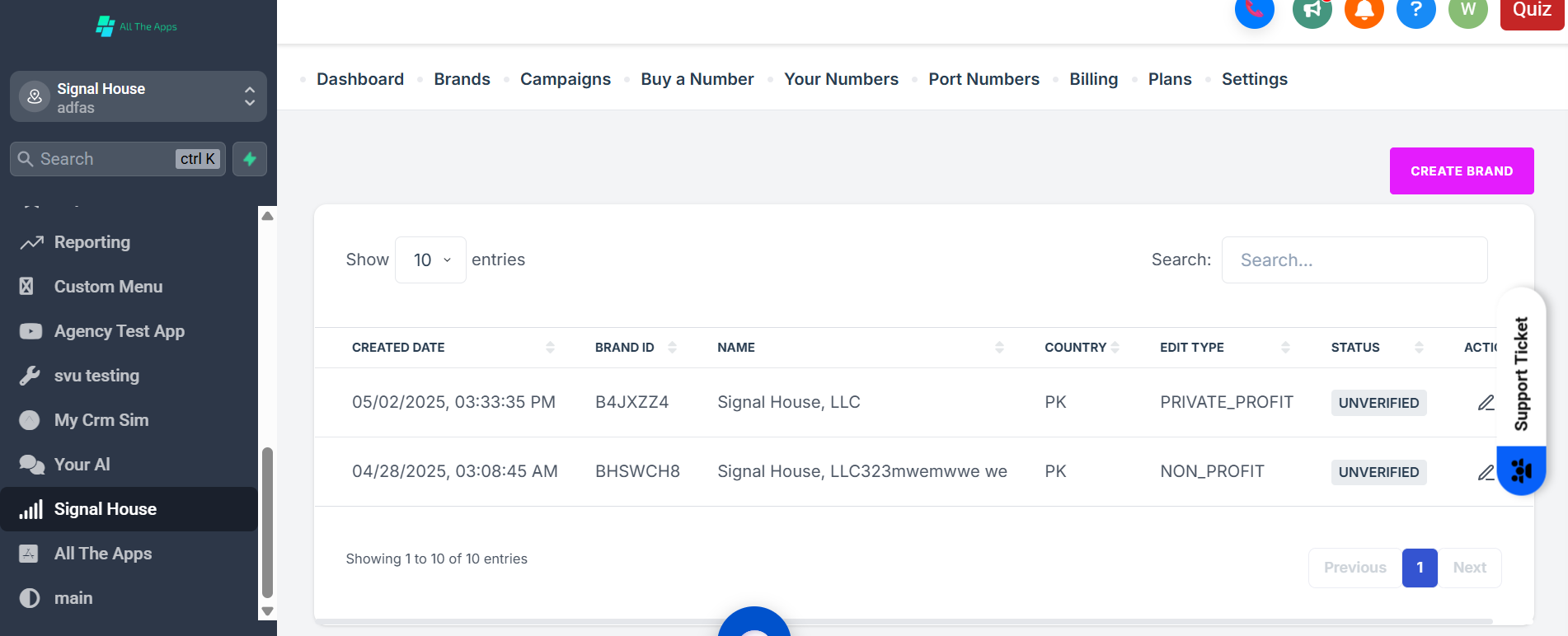Image resolution: width=1568 pixels, height=636 pixels.
Task: Click the question mark help icon
Action: click(x=1415, y=10)
